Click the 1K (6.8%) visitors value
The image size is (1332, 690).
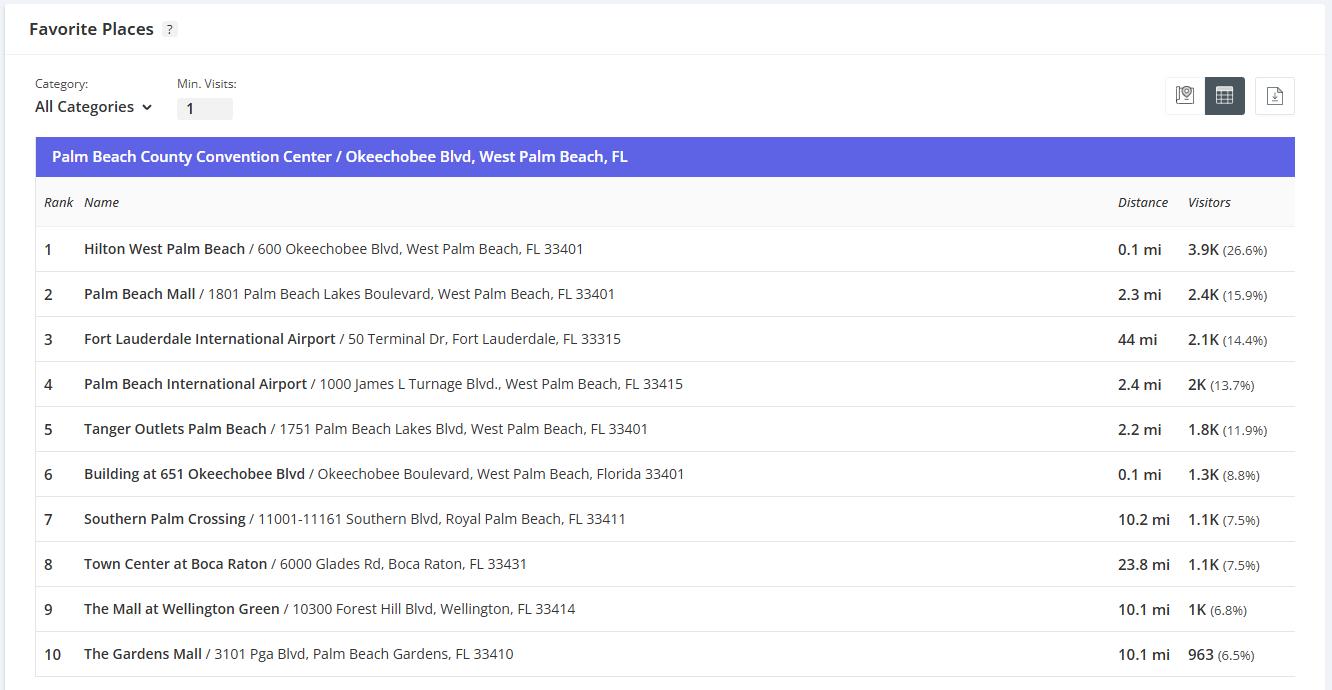[1217, 609]
